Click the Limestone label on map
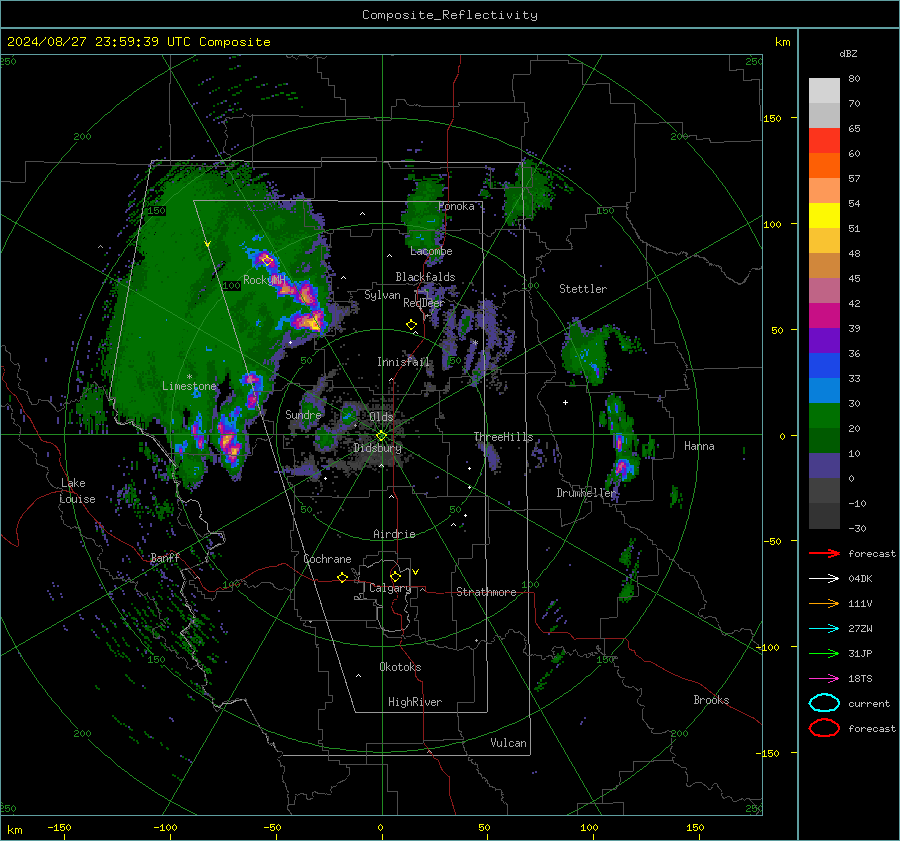900x841 pixels. coord(189,386)
